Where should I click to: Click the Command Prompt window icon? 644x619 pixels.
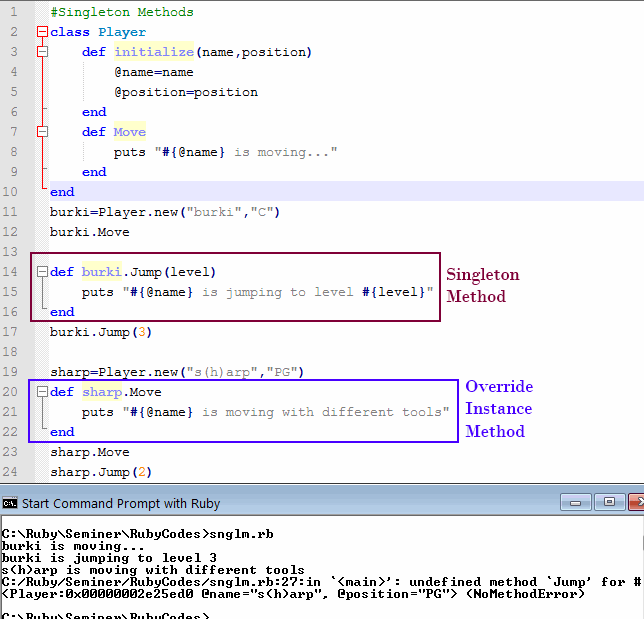click(10, 503)
